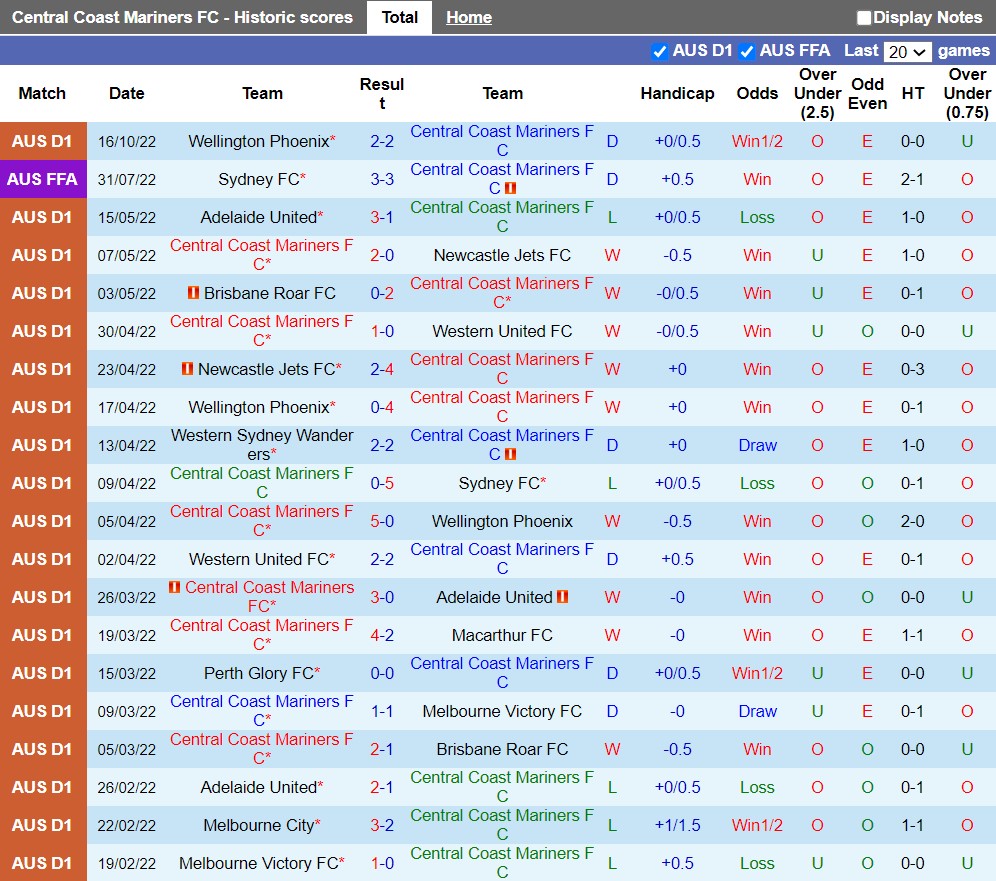The image size is (996, 881).
Task: Click red card icon in 31/07/22 Sydney FC match
Action: (x=510, y=188)
